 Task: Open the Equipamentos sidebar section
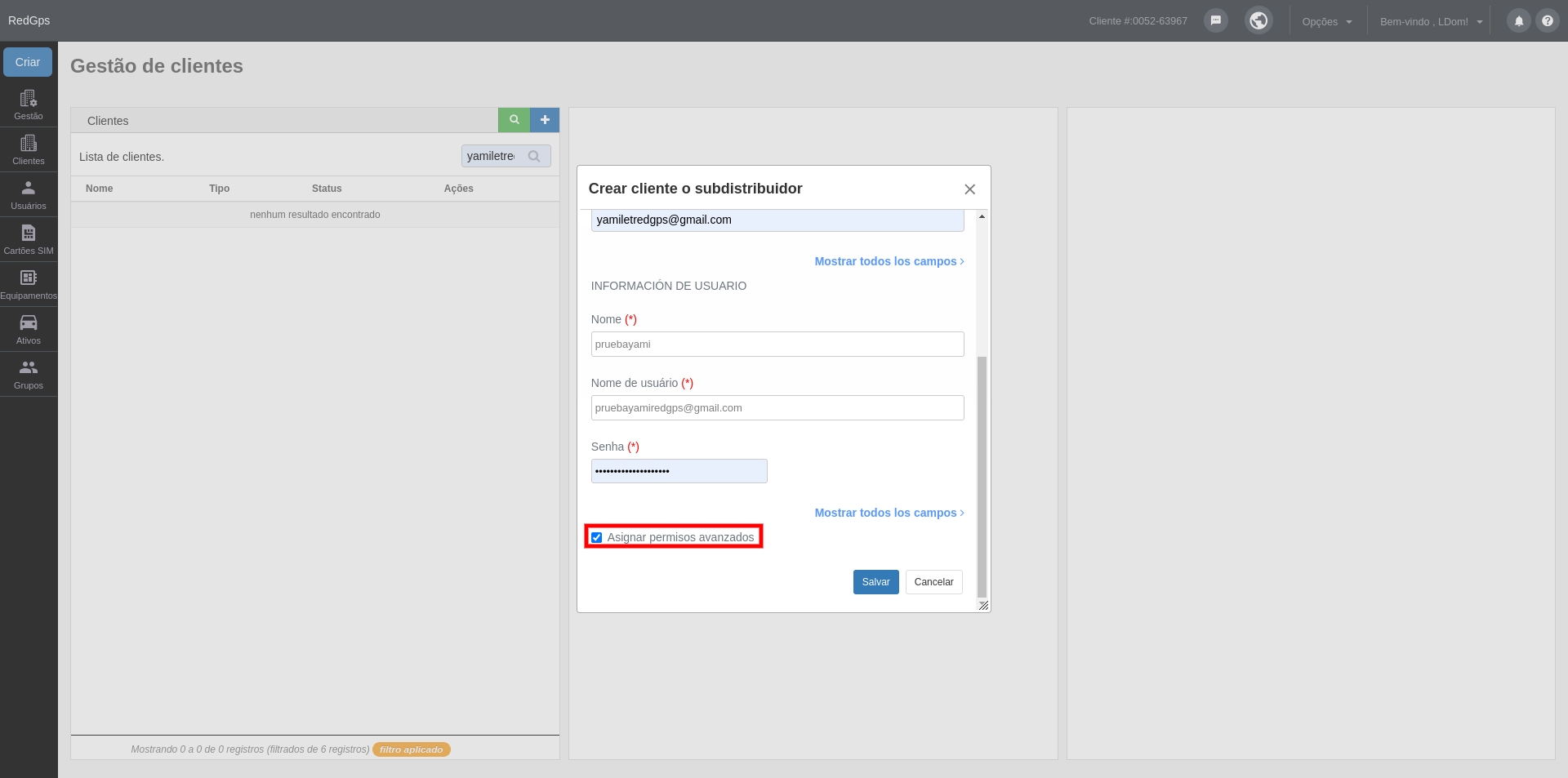pyautogui.click(x=29, y=284)
